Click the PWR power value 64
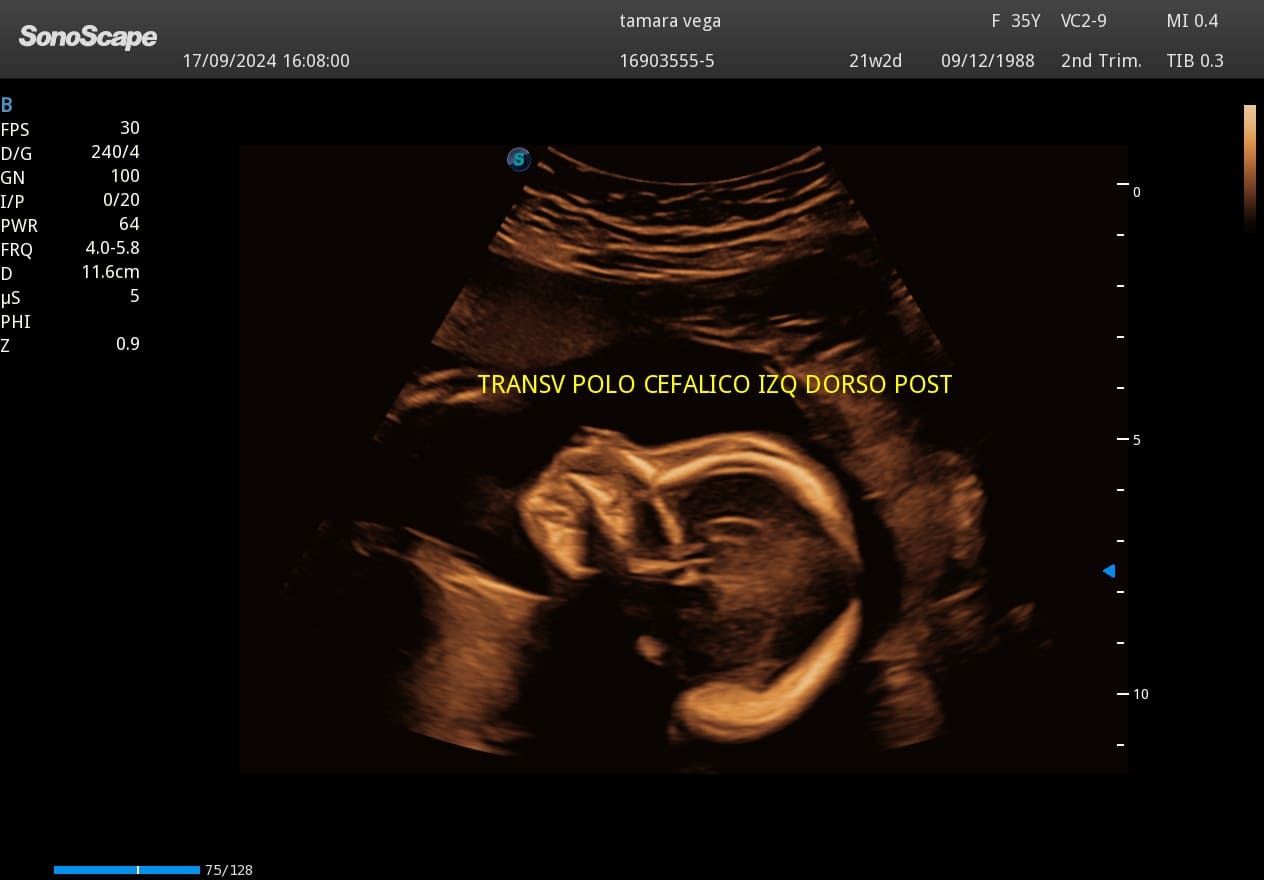Screen dimensions: 1264x880 129,224
